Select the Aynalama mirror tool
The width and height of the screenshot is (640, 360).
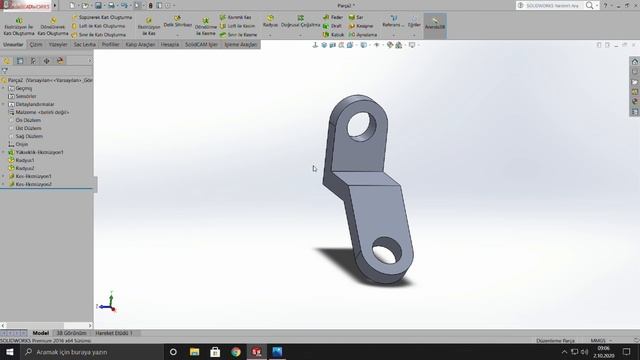[x=363, y=35]
